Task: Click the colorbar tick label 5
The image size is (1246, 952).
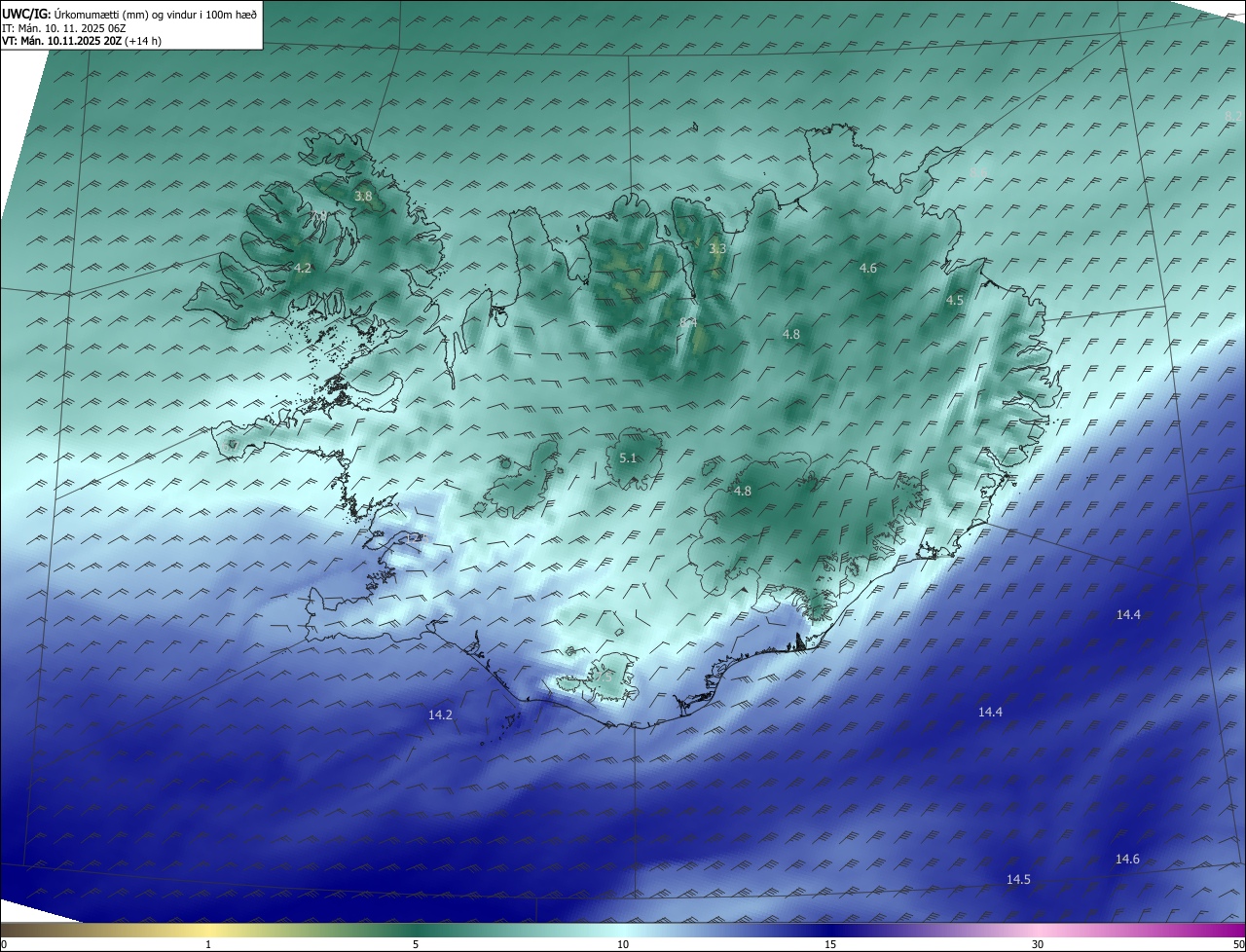Action: 416,944
